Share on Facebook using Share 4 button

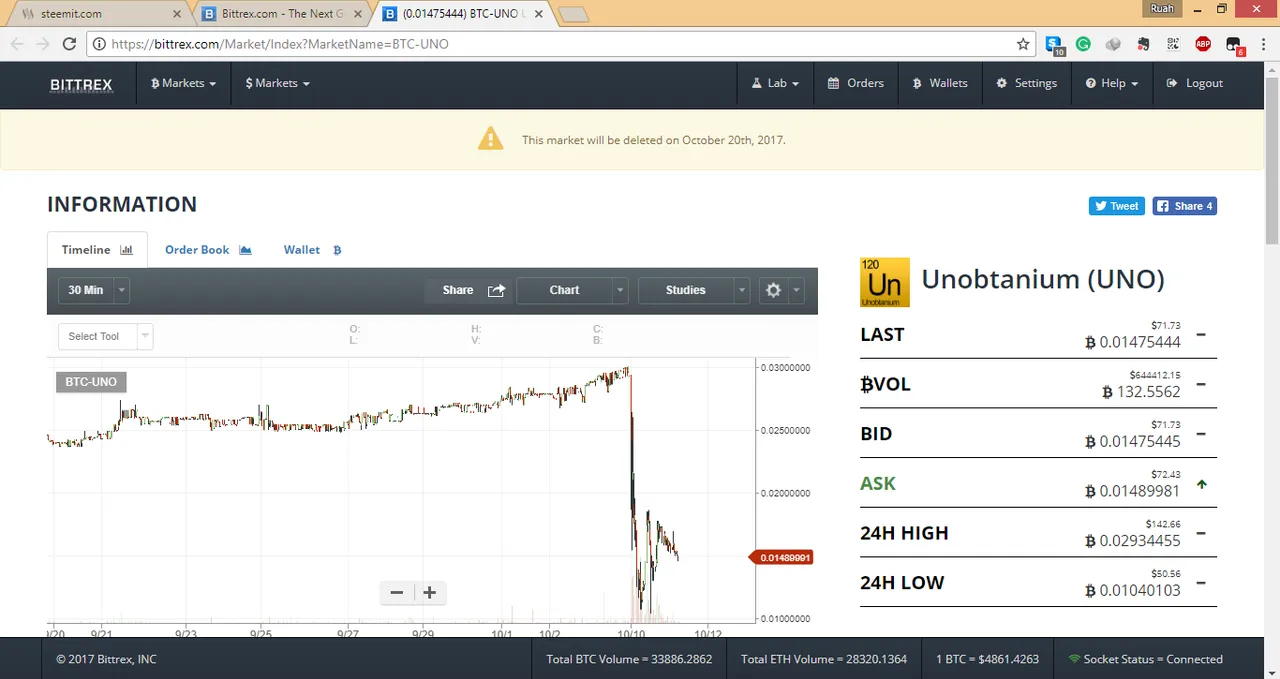pos(1185,206)
